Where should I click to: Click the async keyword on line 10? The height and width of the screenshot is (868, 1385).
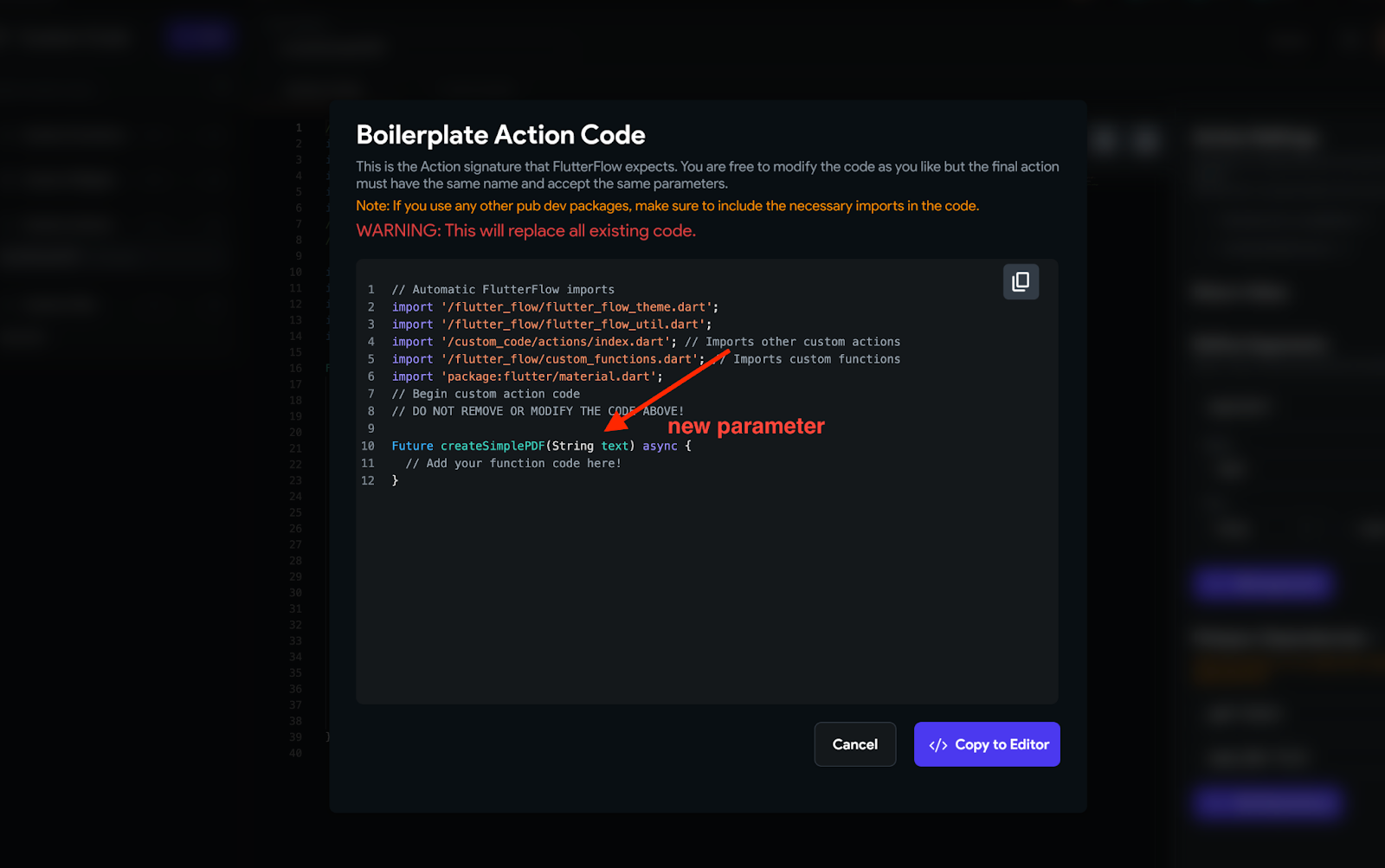pyautogui.click(x=660, y=446)
